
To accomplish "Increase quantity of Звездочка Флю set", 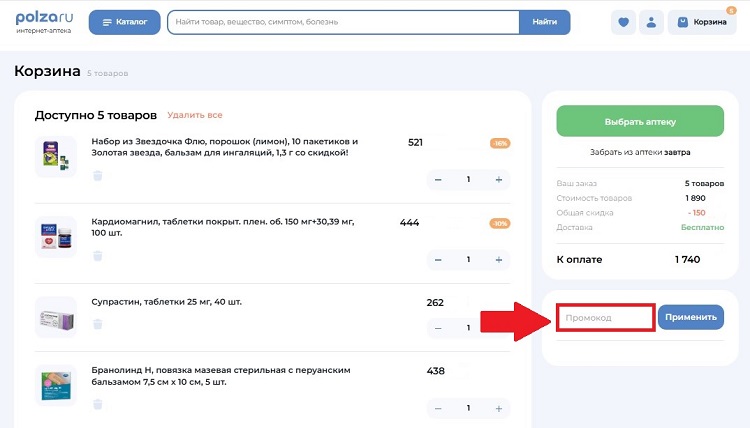I will coord(498,180).
